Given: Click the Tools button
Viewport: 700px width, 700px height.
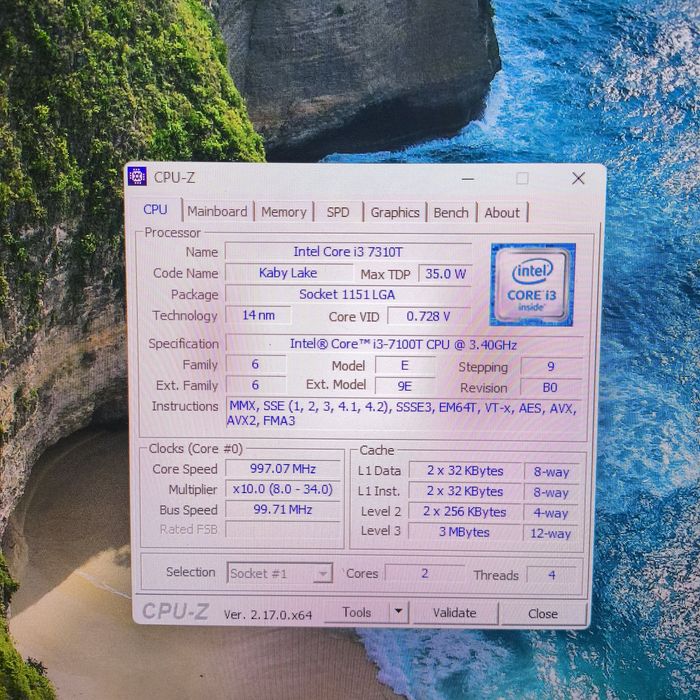Looking at the screenshot, I should tap(356, 612).
